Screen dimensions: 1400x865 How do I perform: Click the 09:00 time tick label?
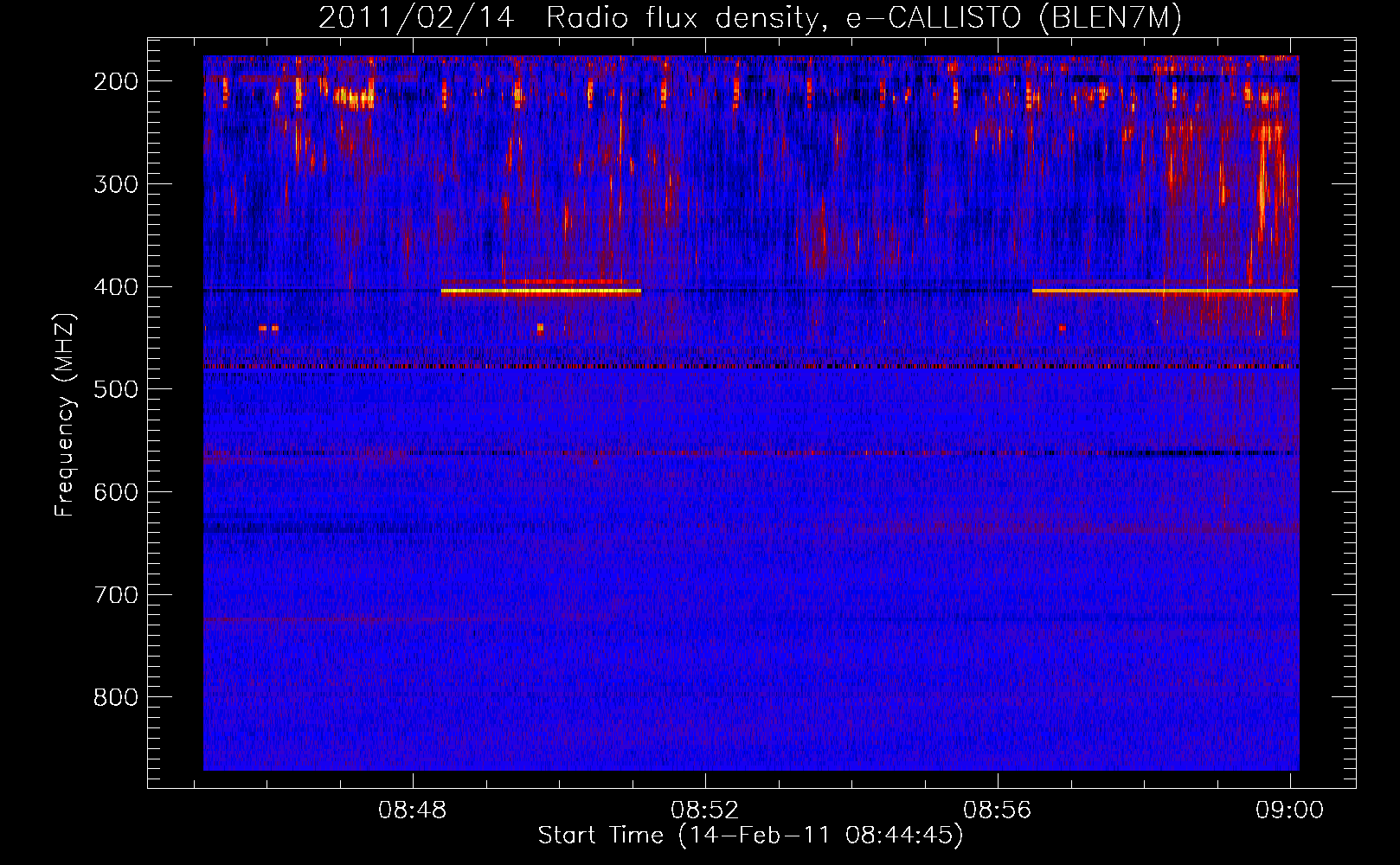pyautogui.click(x=1290, y=811)
